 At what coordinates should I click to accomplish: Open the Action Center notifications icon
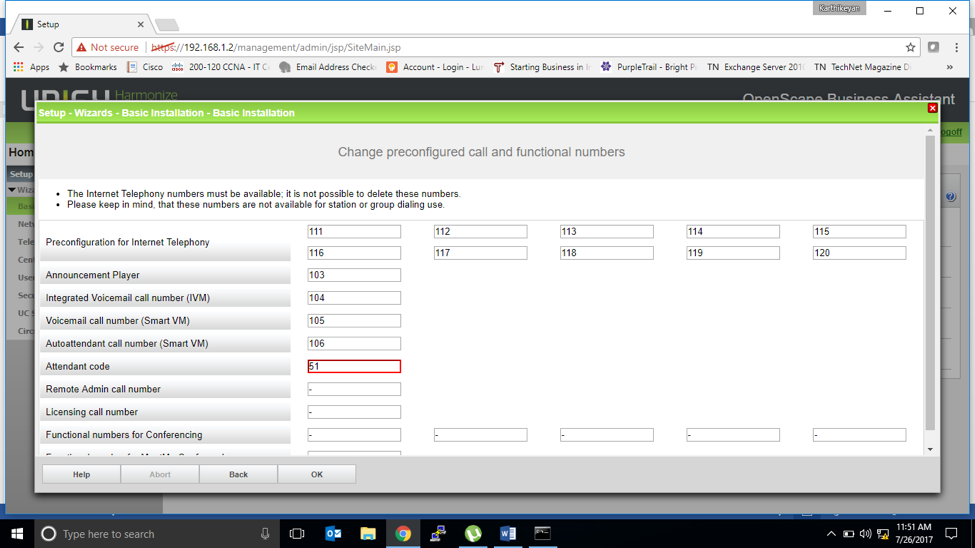(x=951, y=534)
